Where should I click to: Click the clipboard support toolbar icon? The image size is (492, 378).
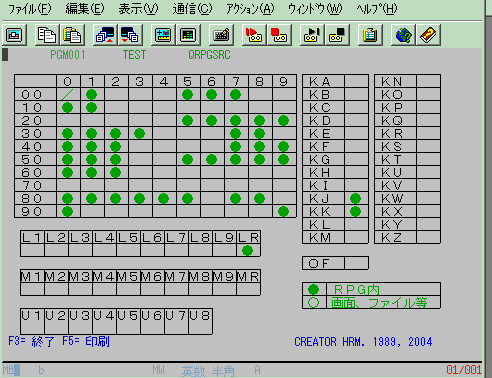click(370, 35)
